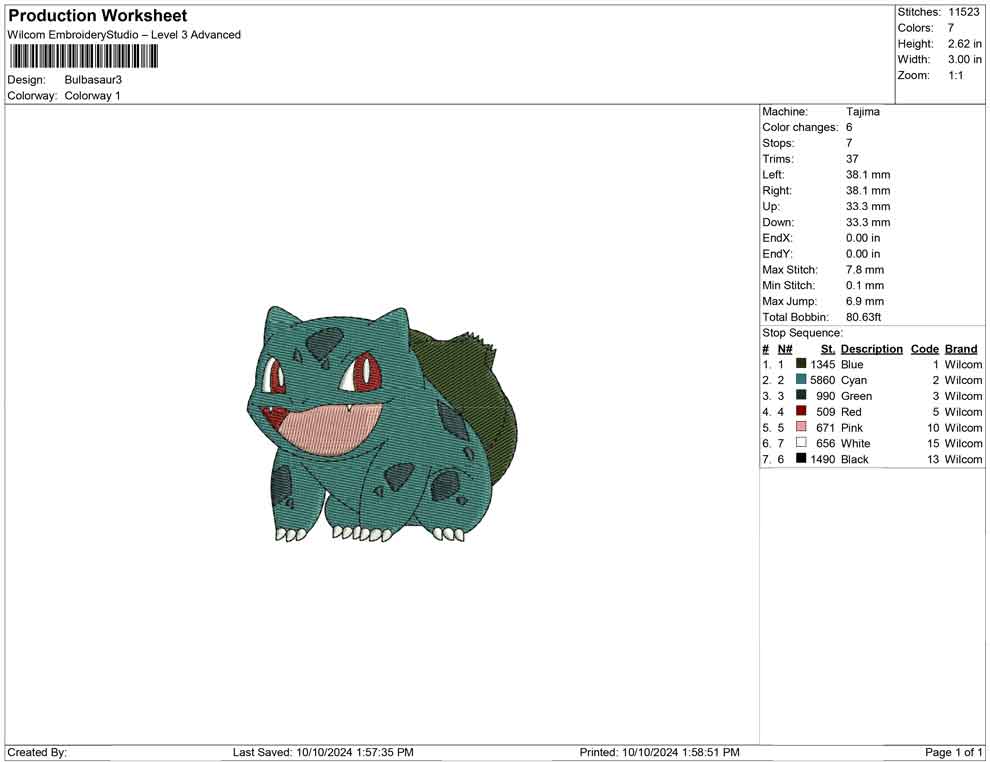
Task: Click the 'Printed: 10/10/2024 1:58:51 PM' text
Action: pos(659,752)
